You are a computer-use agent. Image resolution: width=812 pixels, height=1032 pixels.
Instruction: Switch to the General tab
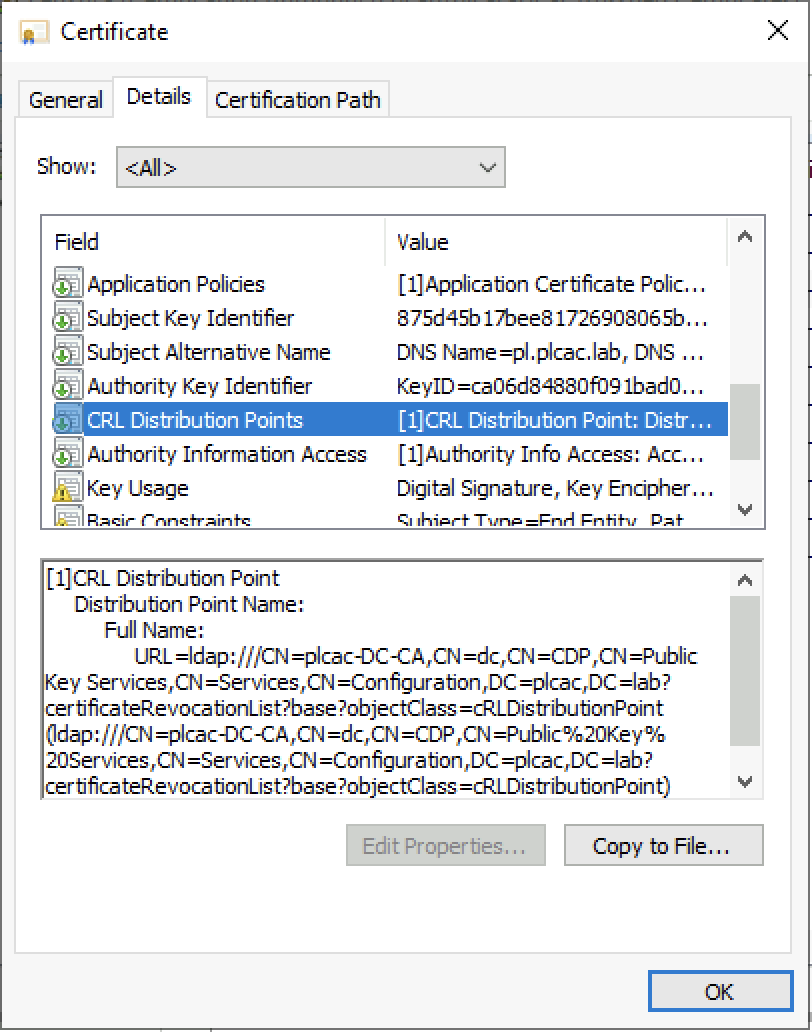(65, 100)
